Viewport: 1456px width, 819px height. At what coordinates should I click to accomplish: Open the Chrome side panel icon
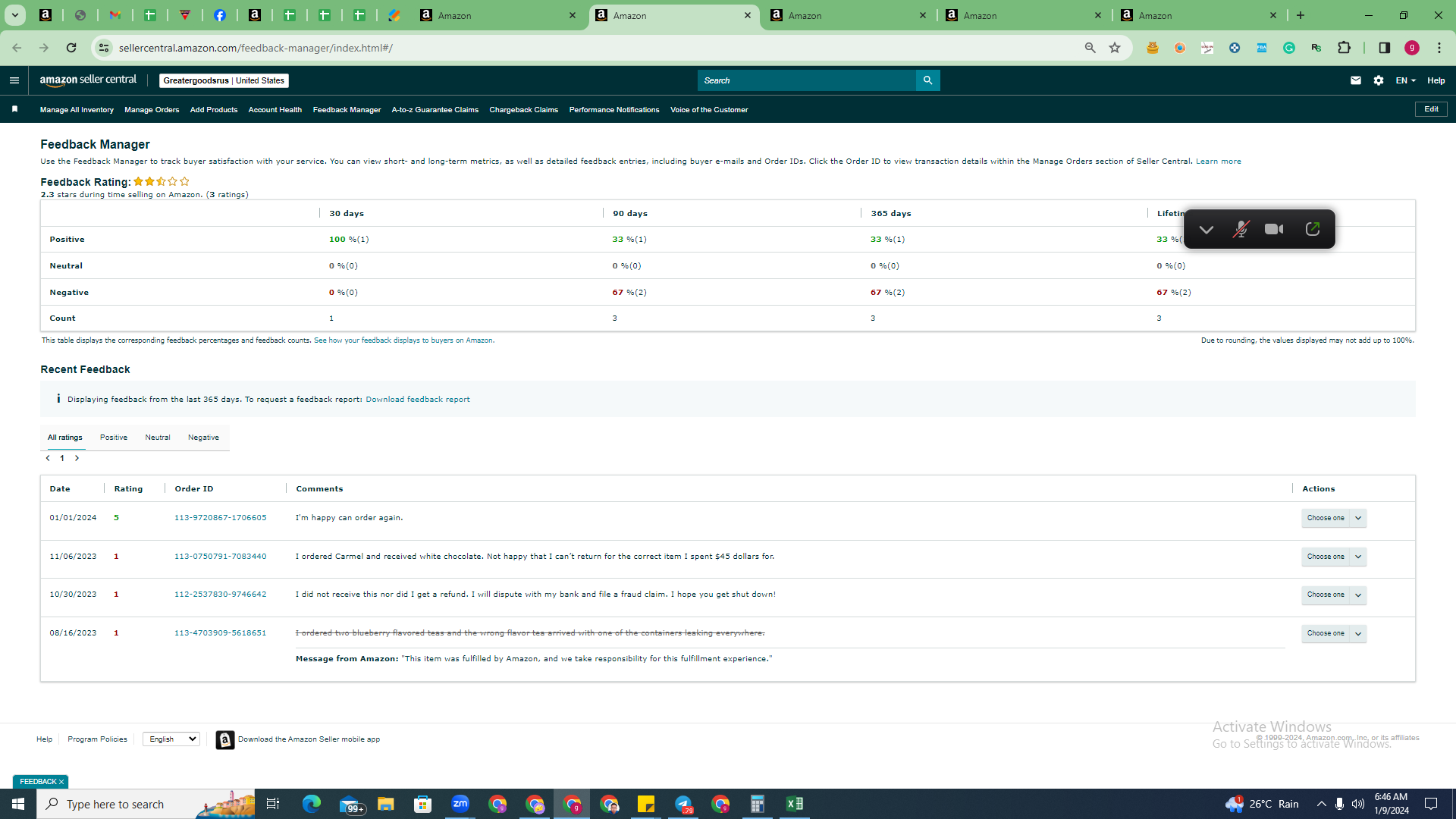(x=1385, y=48)
